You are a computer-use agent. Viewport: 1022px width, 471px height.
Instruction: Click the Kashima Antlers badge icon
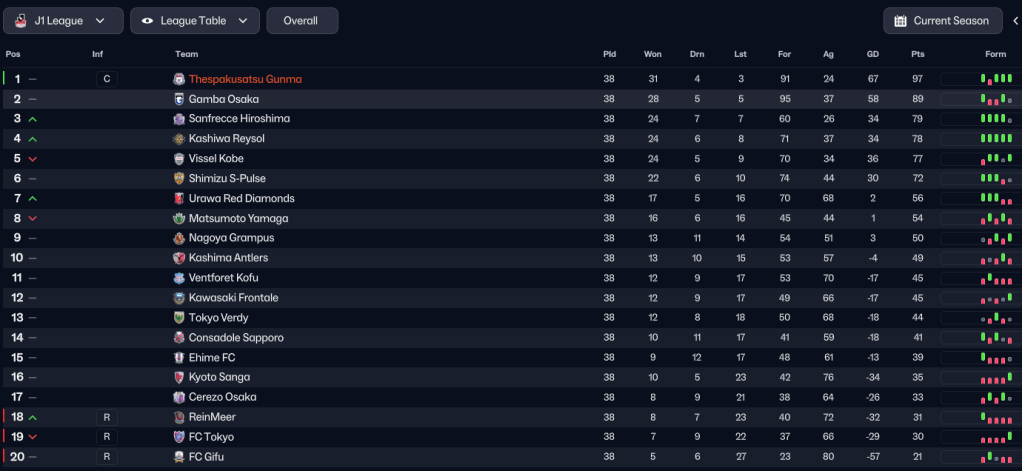pos(179,258)
